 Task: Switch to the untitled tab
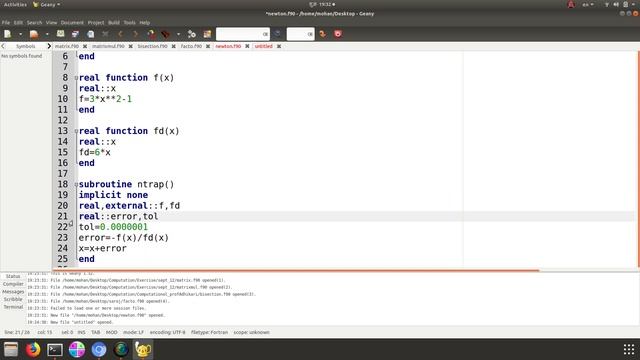tap(264, 47)
